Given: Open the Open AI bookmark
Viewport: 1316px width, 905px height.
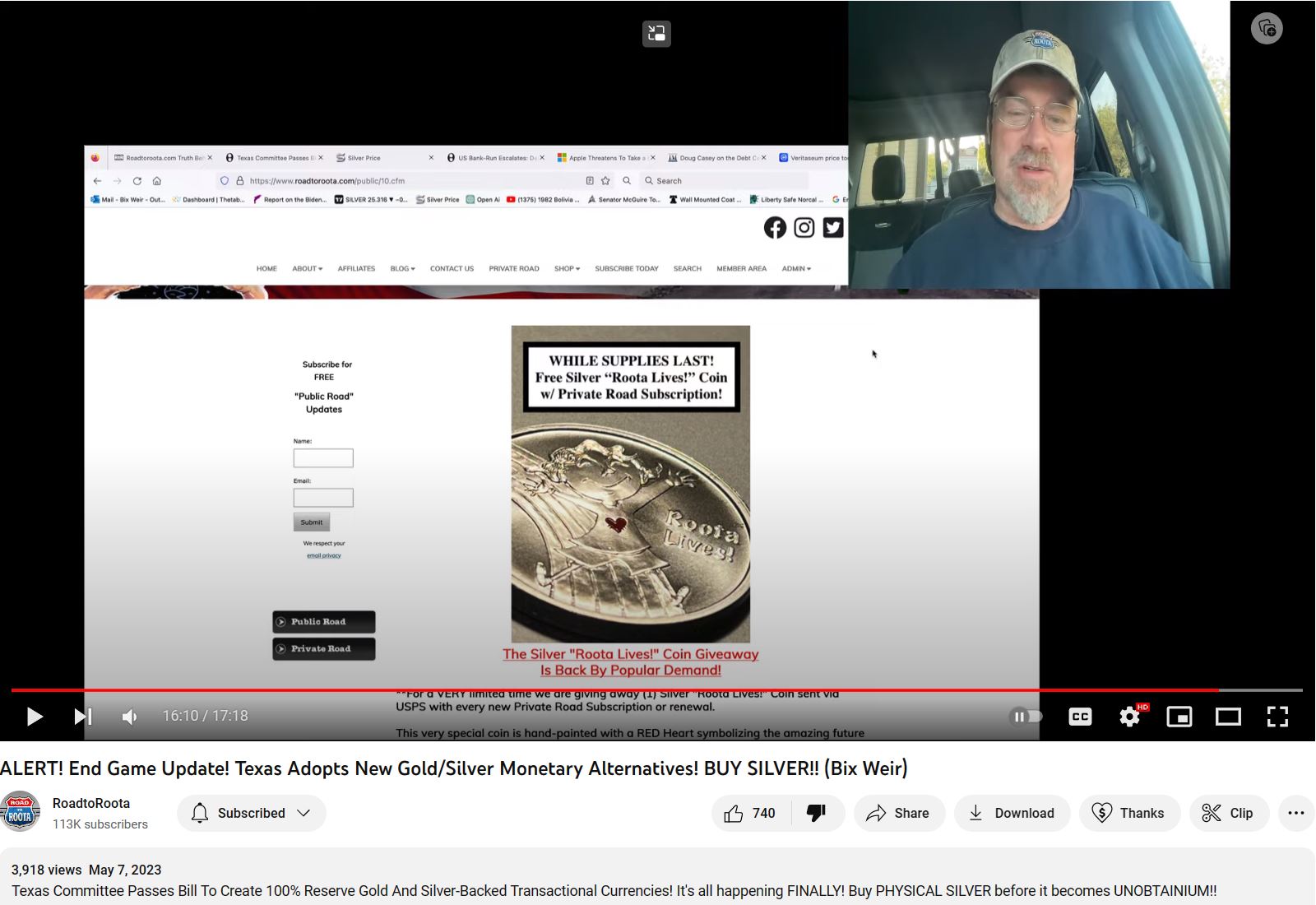Looking at the screenshot, I should tap(483, 200).
